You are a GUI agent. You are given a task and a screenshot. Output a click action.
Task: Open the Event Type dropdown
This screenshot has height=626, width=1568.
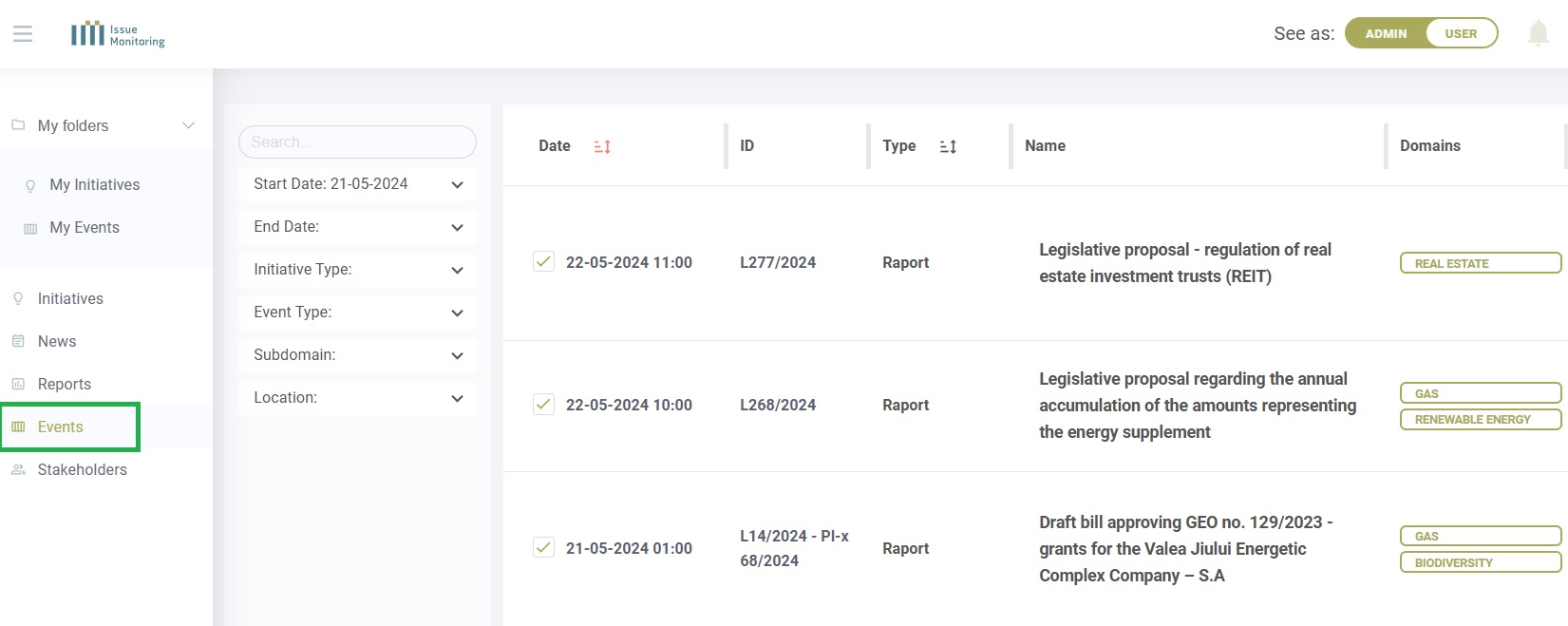(x=357, y=313)
